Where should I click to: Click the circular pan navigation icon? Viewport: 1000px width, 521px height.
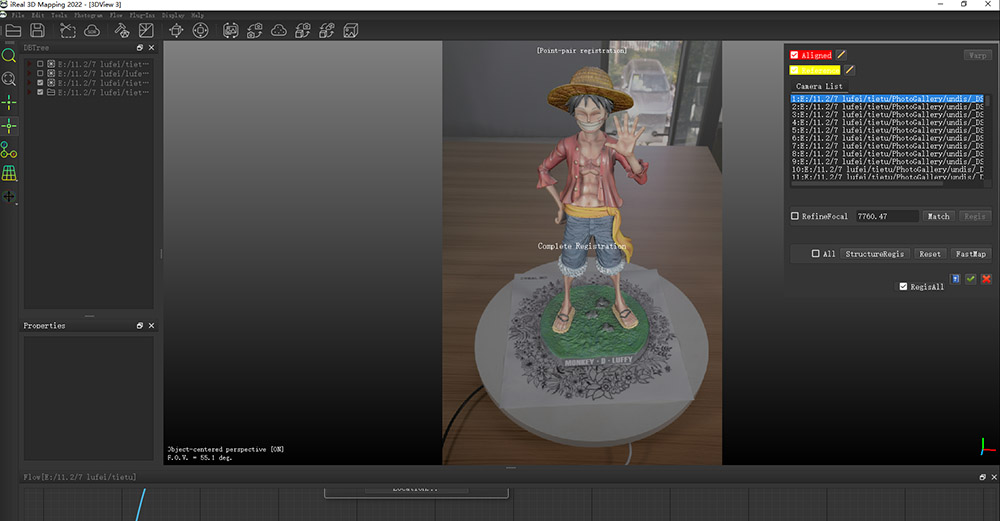[x=200, y=30]
